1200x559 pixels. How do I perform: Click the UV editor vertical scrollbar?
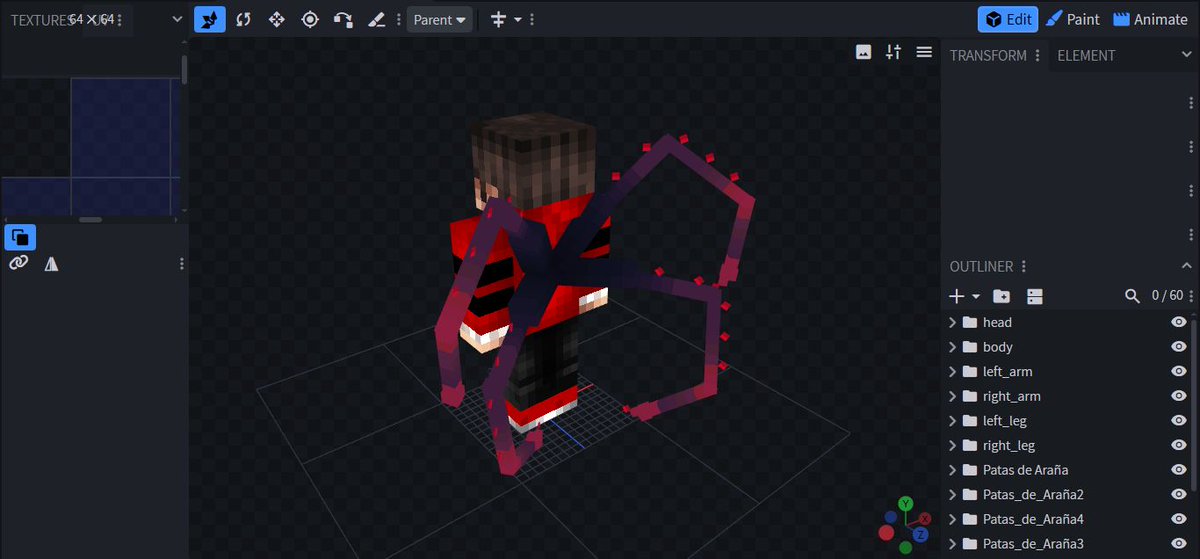pos(184,69)
